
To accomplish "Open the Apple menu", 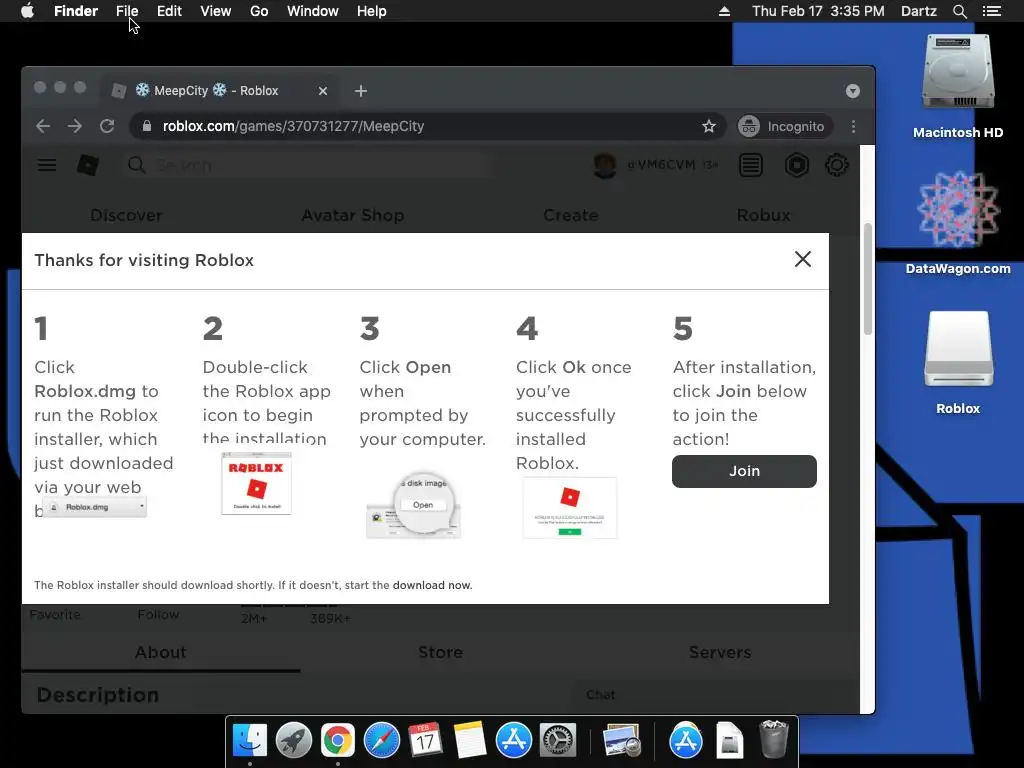I will click(x=27, y=11).
